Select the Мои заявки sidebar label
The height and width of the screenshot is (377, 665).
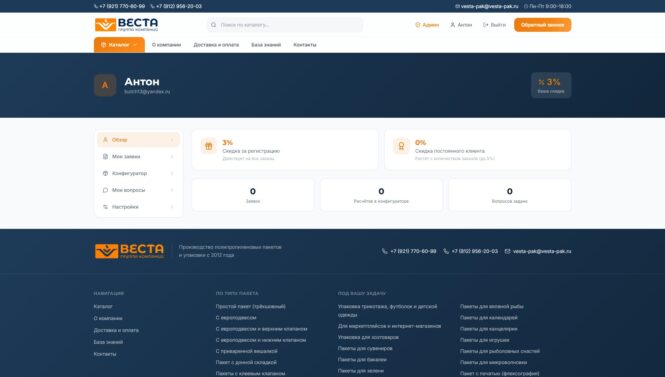pos(126,156)
